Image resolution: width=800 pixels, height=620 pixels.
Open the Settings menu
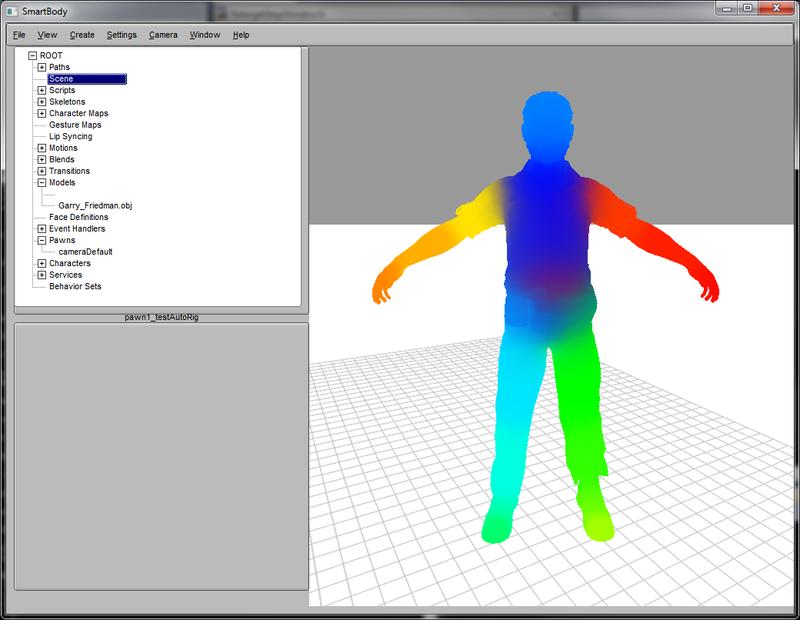(121, 35)
